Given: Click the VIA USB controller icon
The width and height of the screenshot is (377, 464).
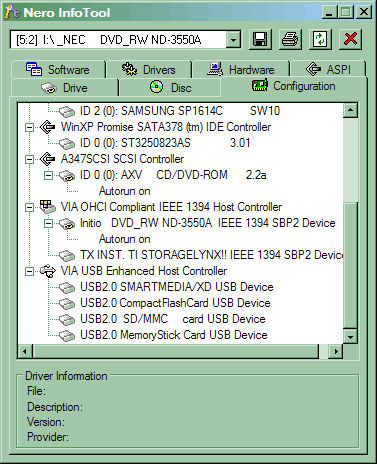Looking at the screenshot, I should (x=48, y=271).
